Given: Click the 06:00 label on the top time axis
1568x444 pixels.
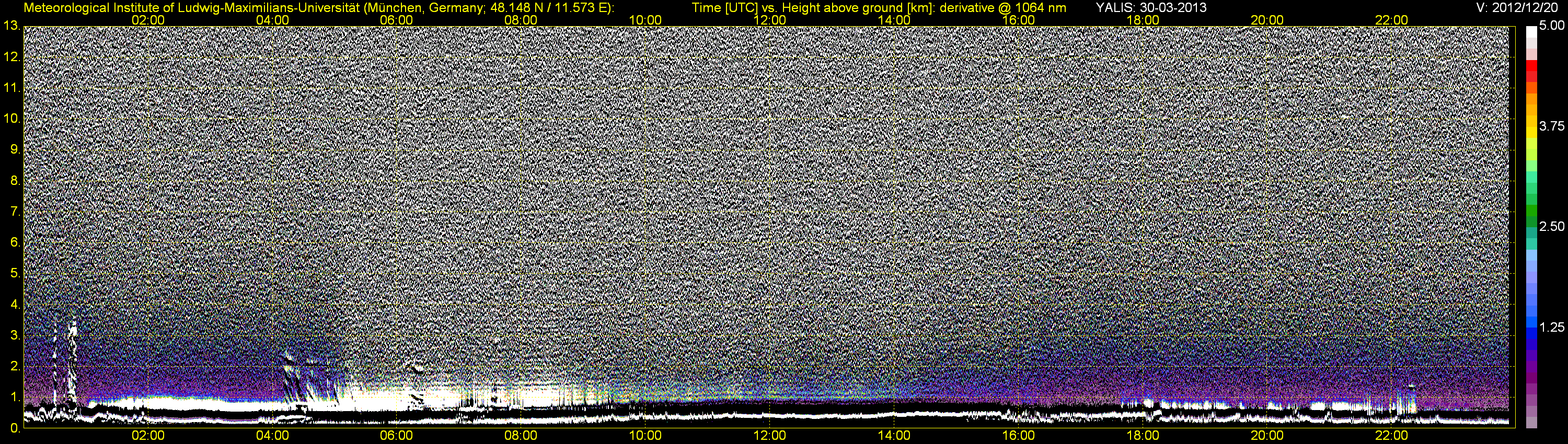Looking at the screenshot, I should pyautogui.click(x=396, y=20).
